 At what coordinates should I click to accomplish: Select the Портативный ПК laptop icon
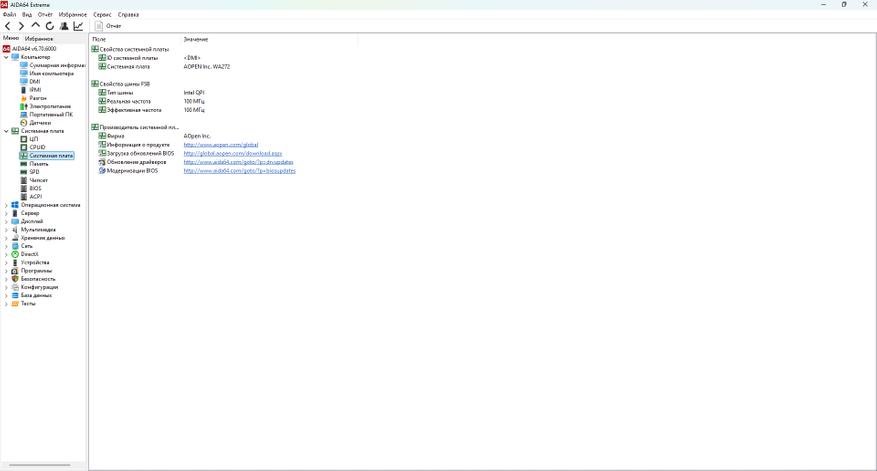click(23, 114)
